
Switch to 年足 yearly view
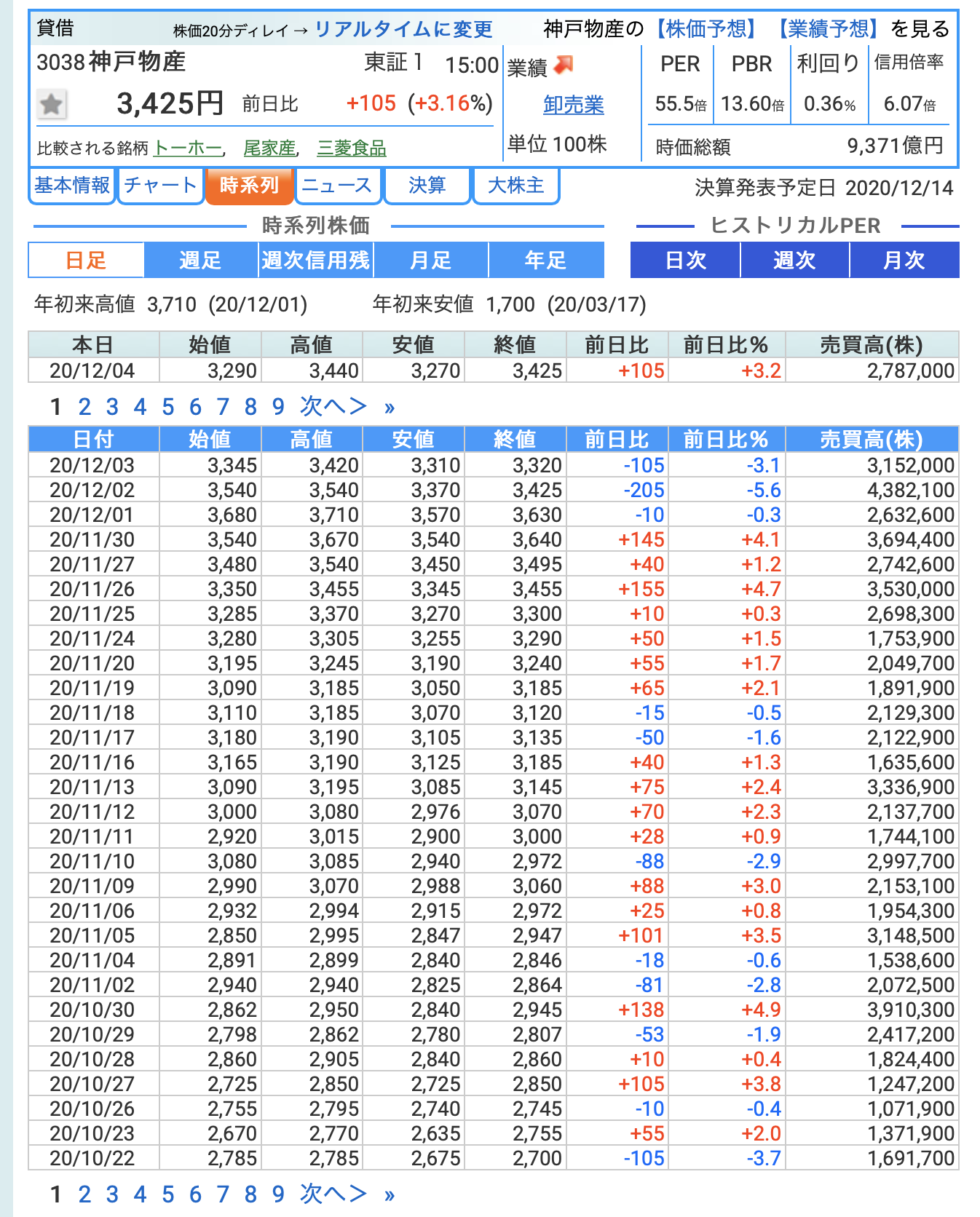546,260
